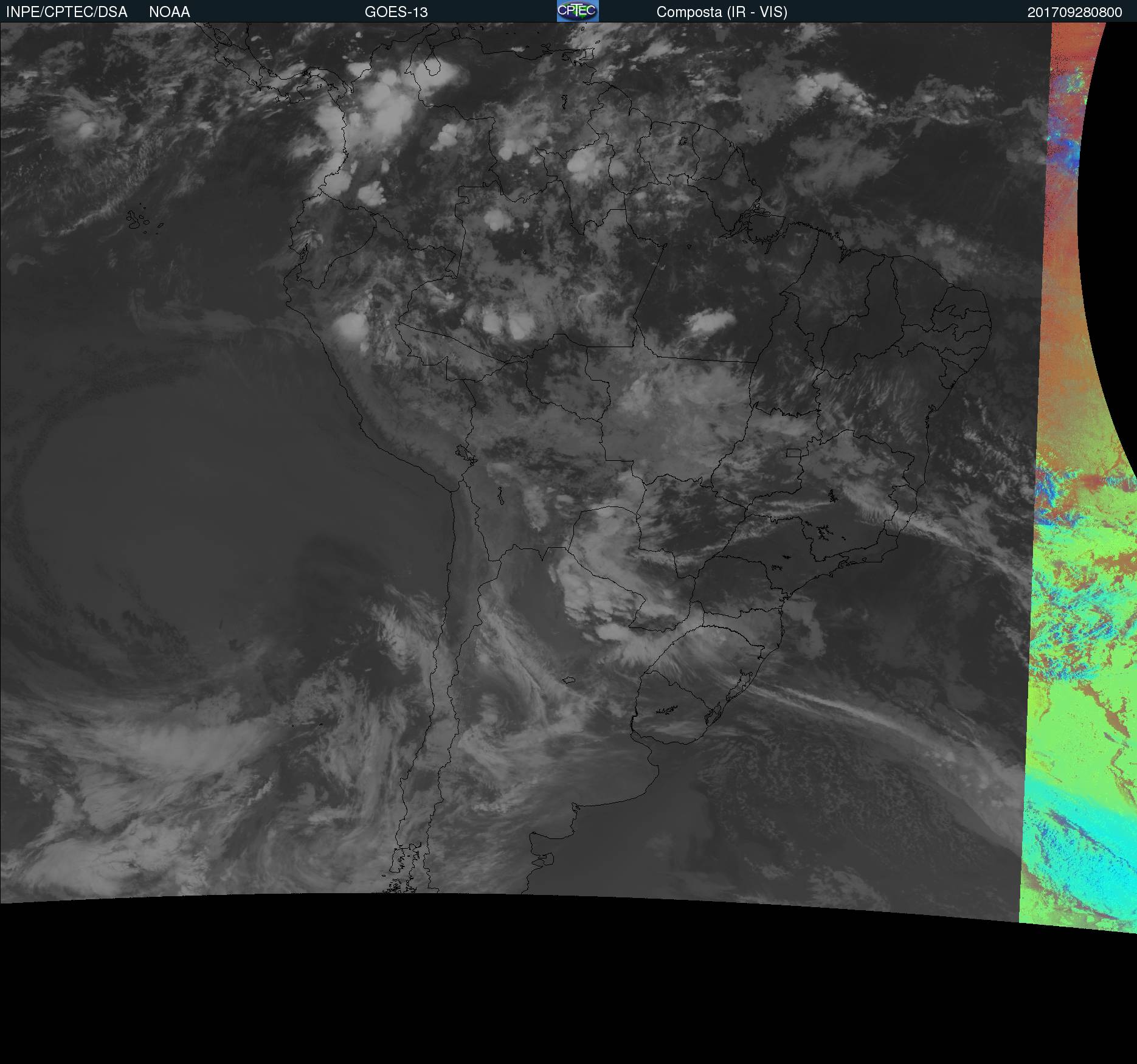Click the CPTEC logo in header
Image resolution: width=1137 pixels, height=1064 pixels.
[578, 11]
